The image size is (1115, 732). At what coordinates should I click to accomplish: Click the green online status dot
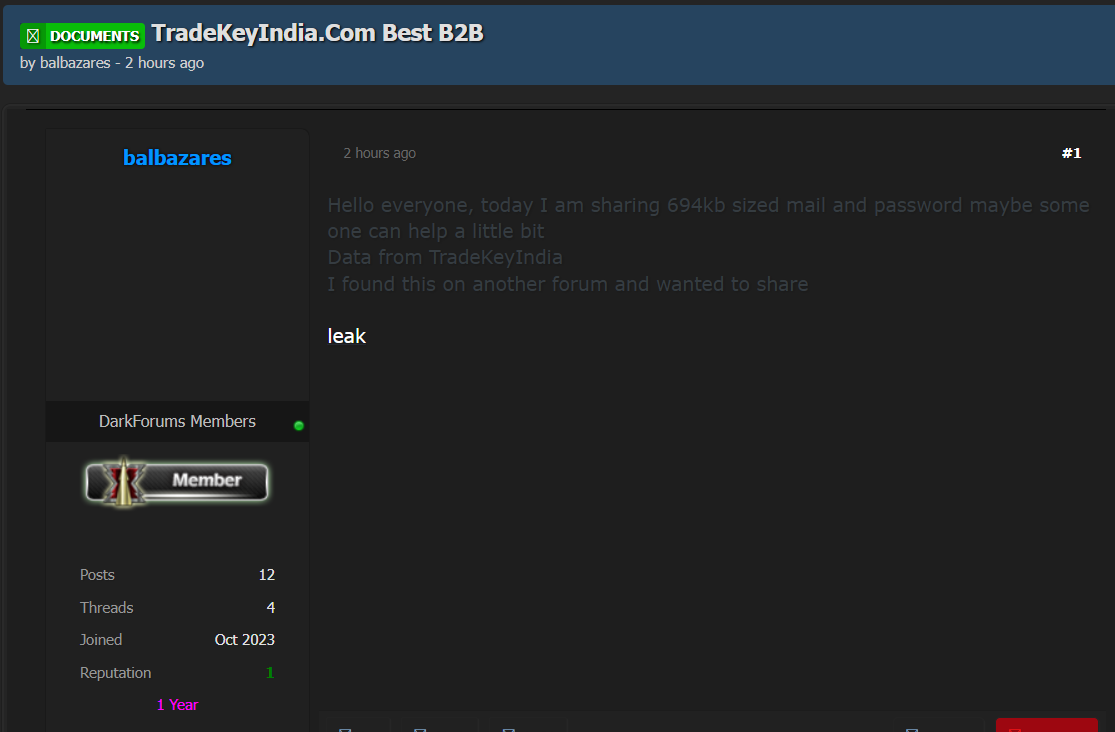(x=299, y=425)
